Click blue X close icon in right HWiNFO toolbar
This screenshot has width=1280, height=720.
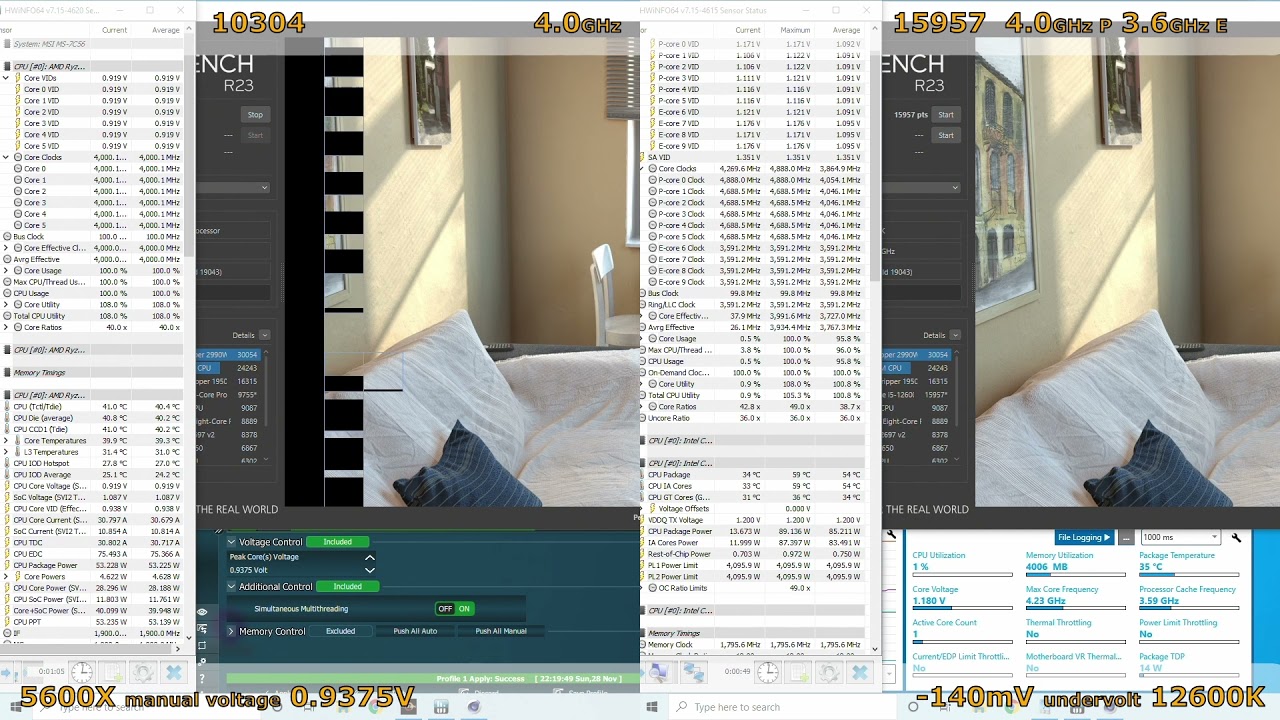pos(858,673)
